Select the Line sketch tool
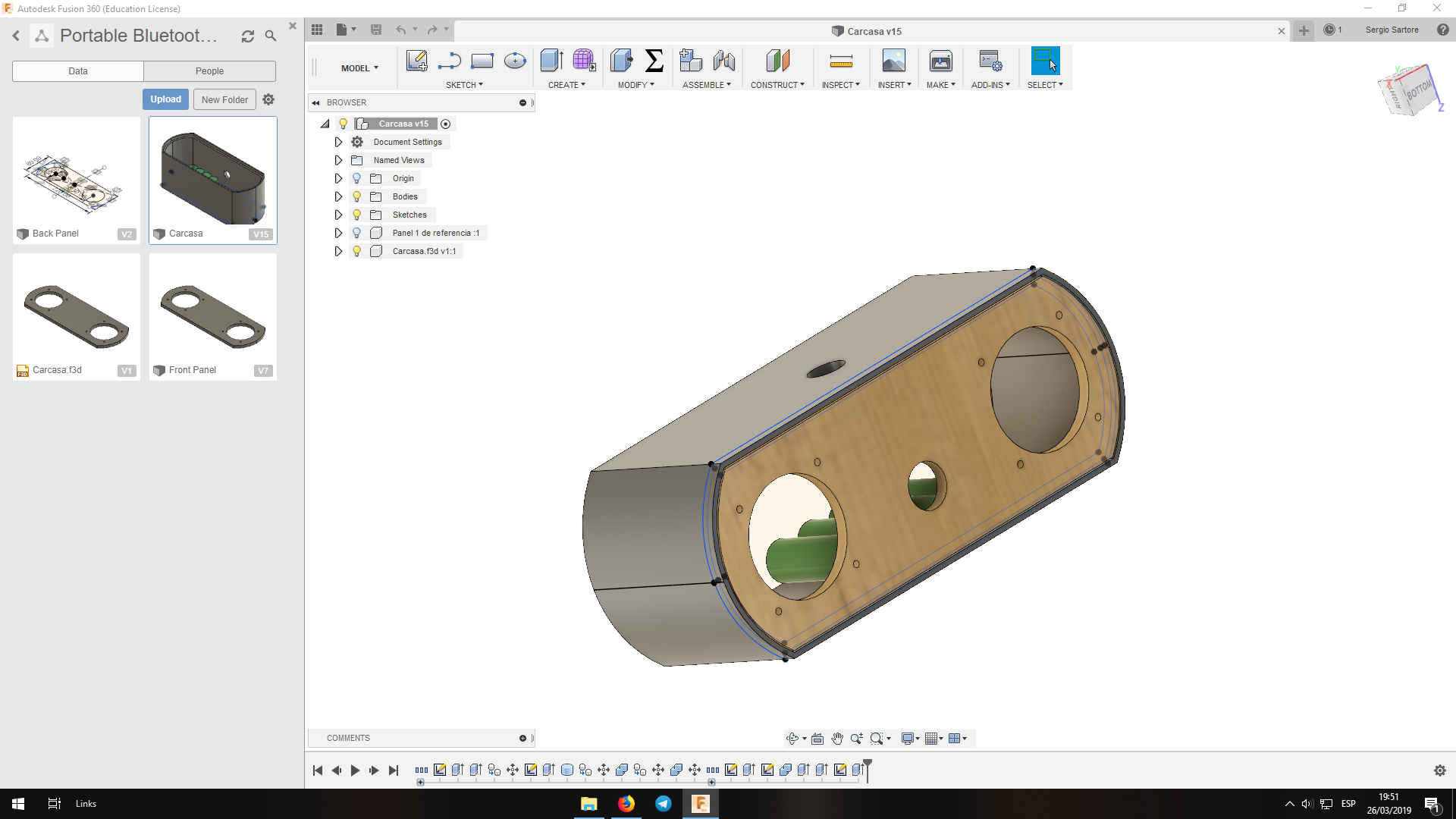This screenshot has width=1456, height=819. coord(450,61)
